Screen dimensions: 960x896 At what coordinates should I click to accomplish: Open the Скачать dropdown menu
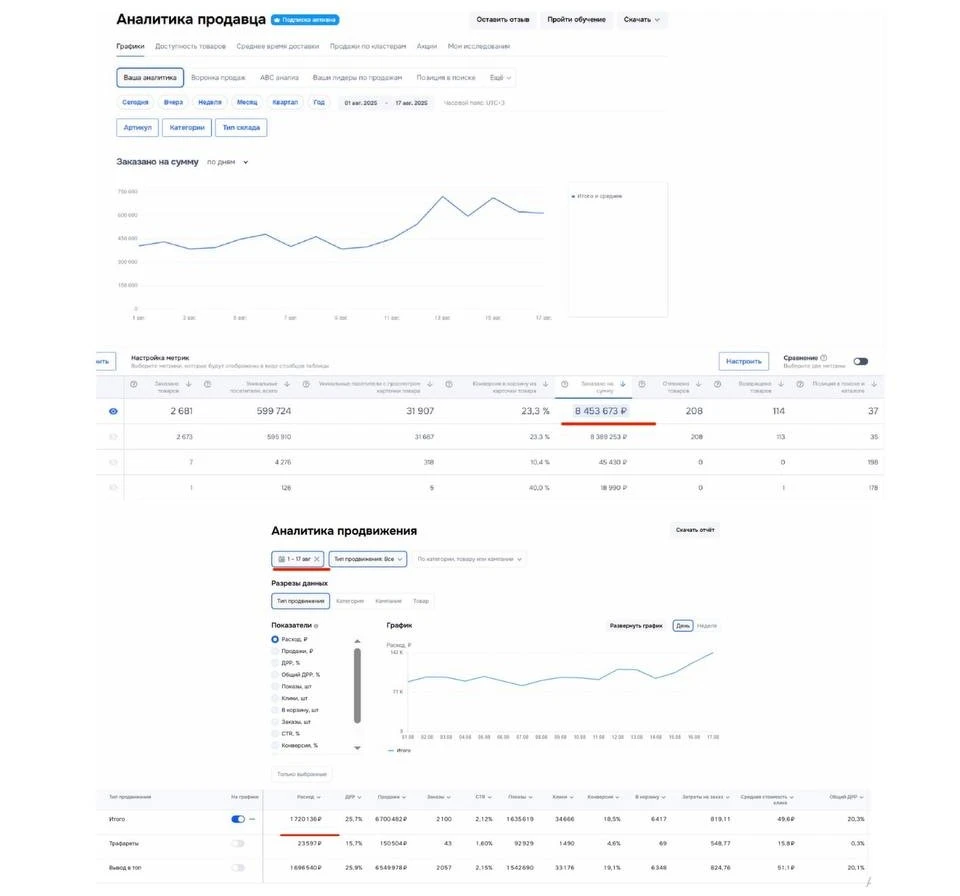click(642, 19)
